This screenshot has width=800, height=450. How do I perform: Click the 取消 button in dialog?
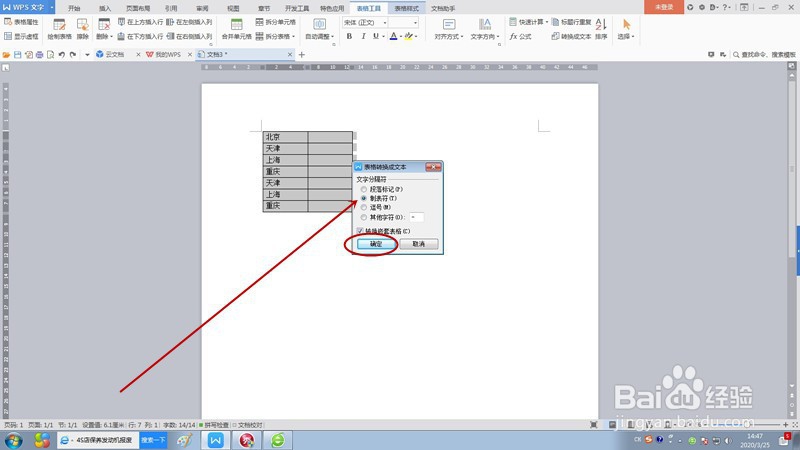[x=419, y=244]
